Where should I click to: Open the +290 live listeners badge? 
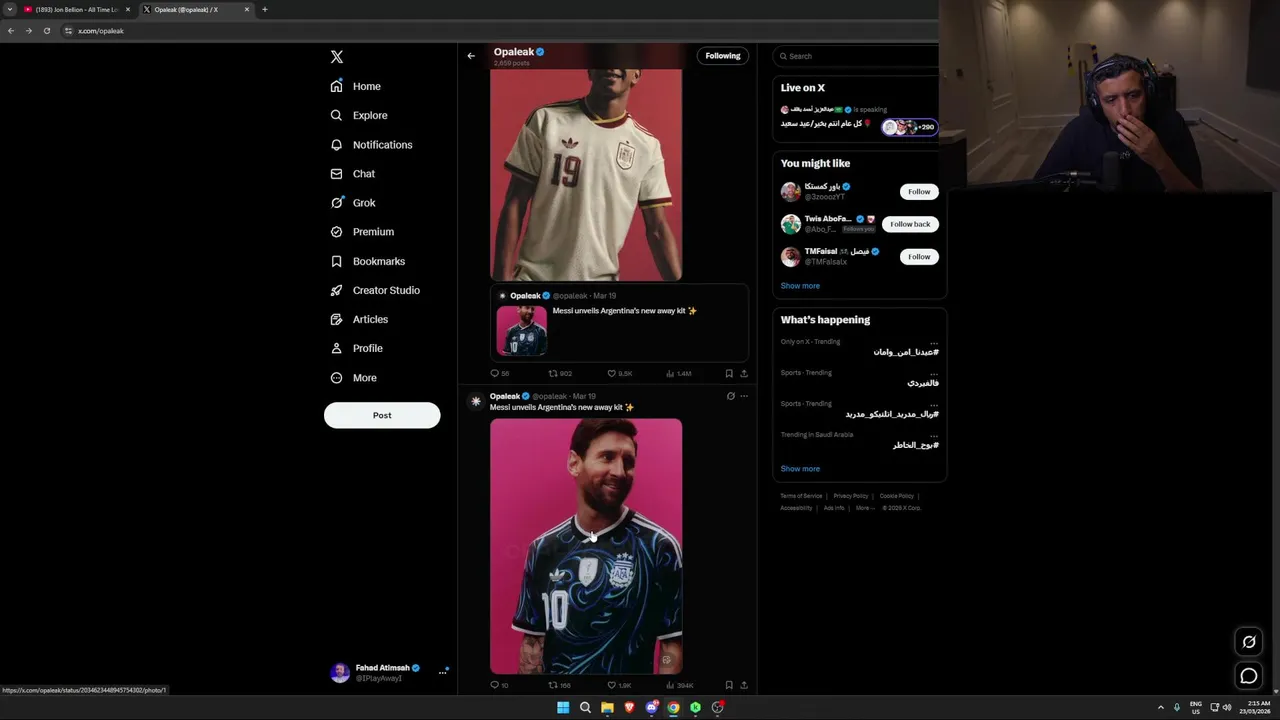(909, 127)
